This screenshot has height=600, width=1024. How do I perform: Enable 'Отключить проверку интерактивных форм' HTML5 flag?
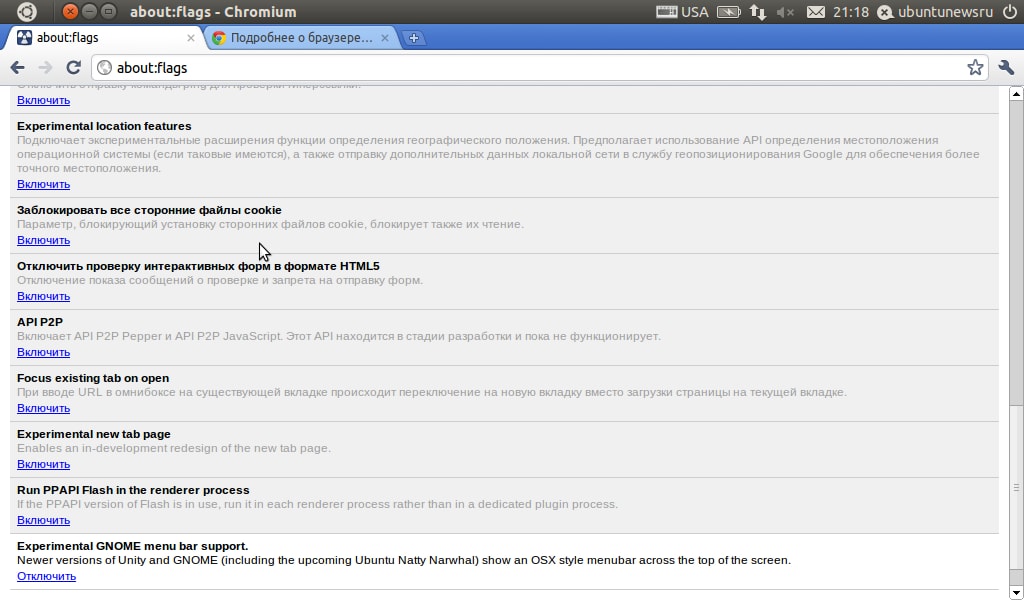tap(43, 296)
